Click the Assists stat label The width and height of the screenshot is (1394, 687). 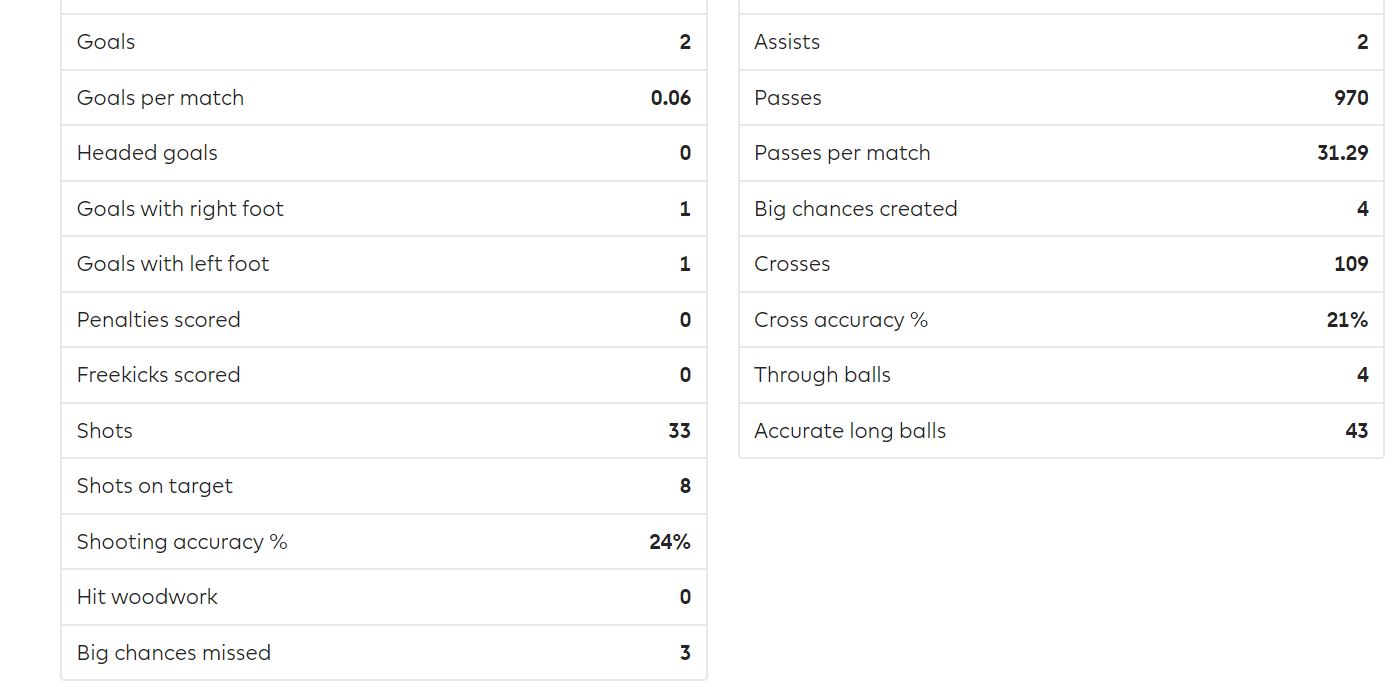pos(787,42)
